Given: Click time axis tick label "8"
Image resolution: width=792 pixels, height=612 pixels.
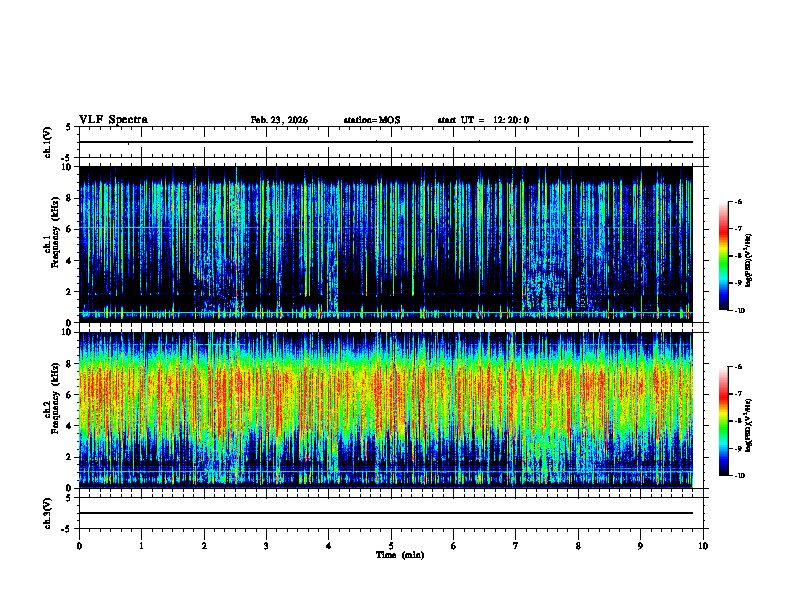Looking at the screenshot, I should [x=578, y=546].
